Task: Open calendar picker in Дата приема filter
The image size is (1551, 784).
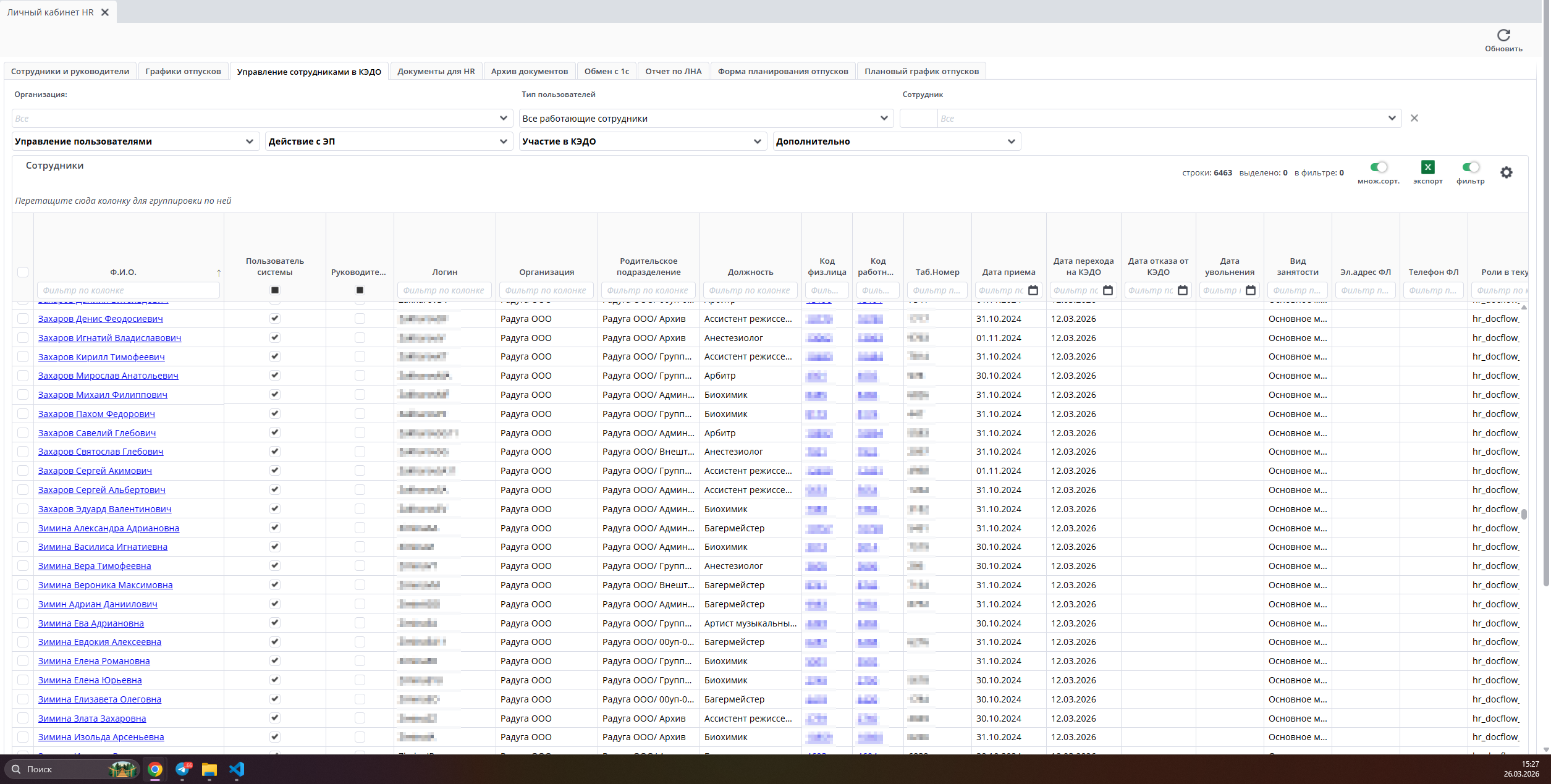Action: point(1033,290)
